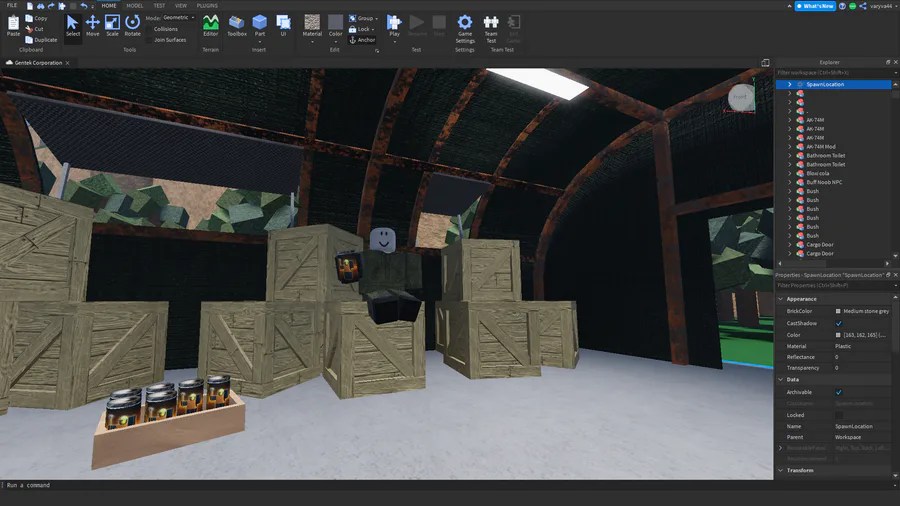This screenshot has width=900, height=506.
Task: Switch to the VIEW ribbon tab
Action: [x=181, y=6]
